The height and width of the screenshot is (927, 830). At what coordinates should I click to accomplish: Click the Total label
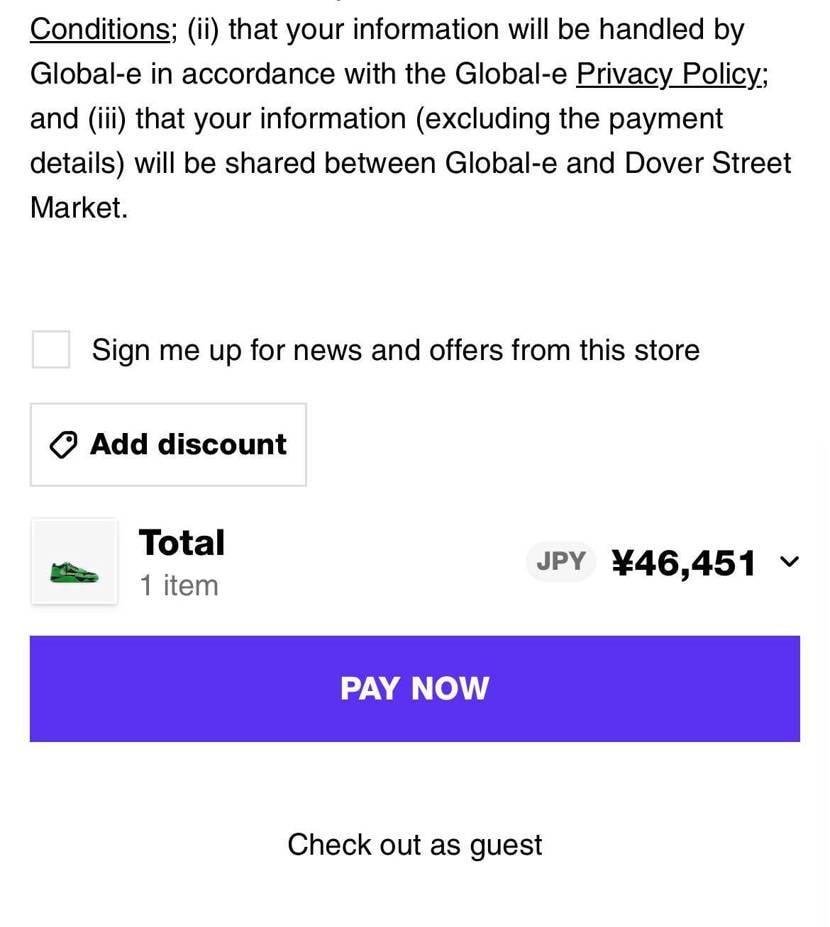[181, 542]
